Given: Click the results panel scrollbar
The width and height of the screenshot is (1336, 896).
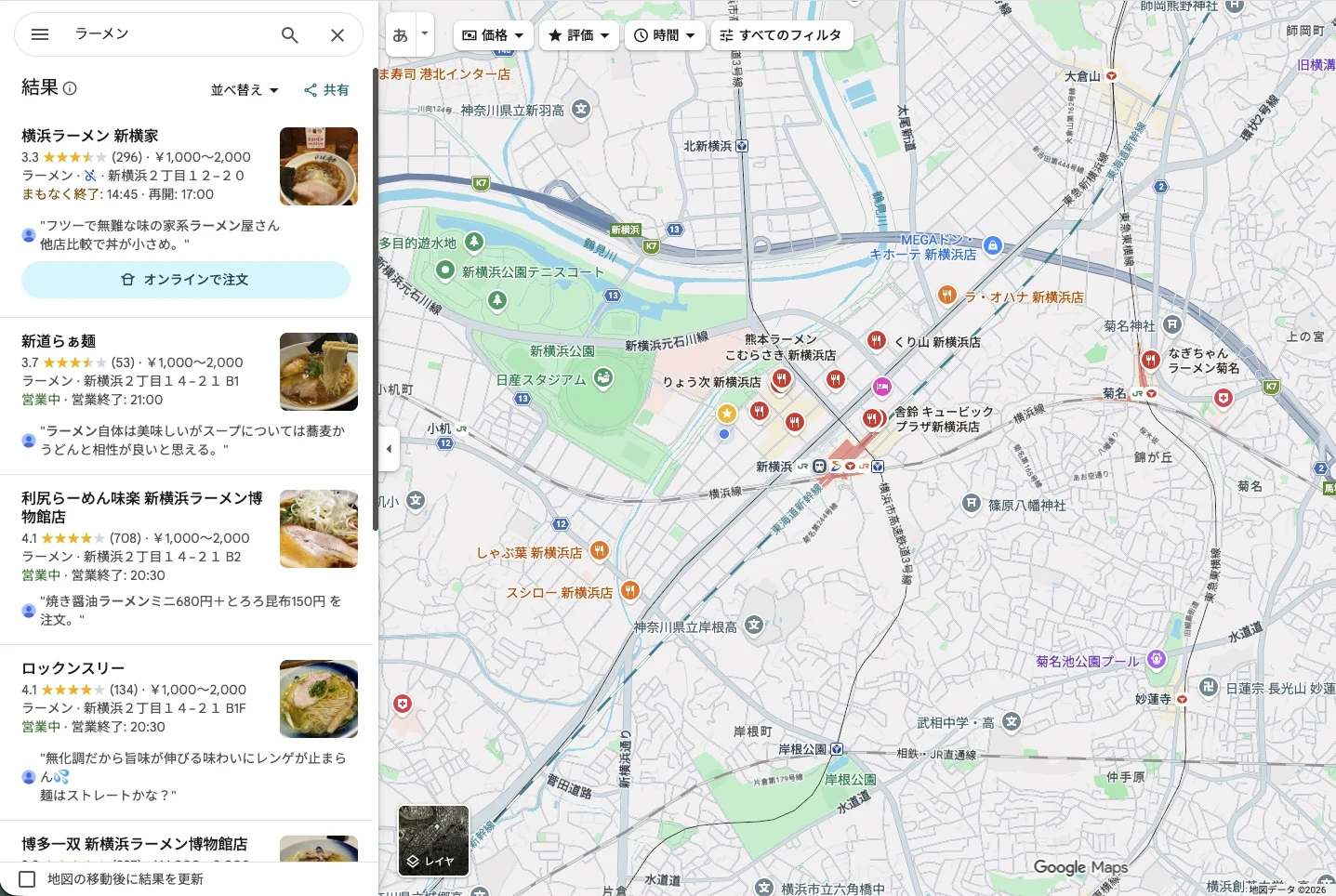Looking at the screenshot, I should click(376, 297).
